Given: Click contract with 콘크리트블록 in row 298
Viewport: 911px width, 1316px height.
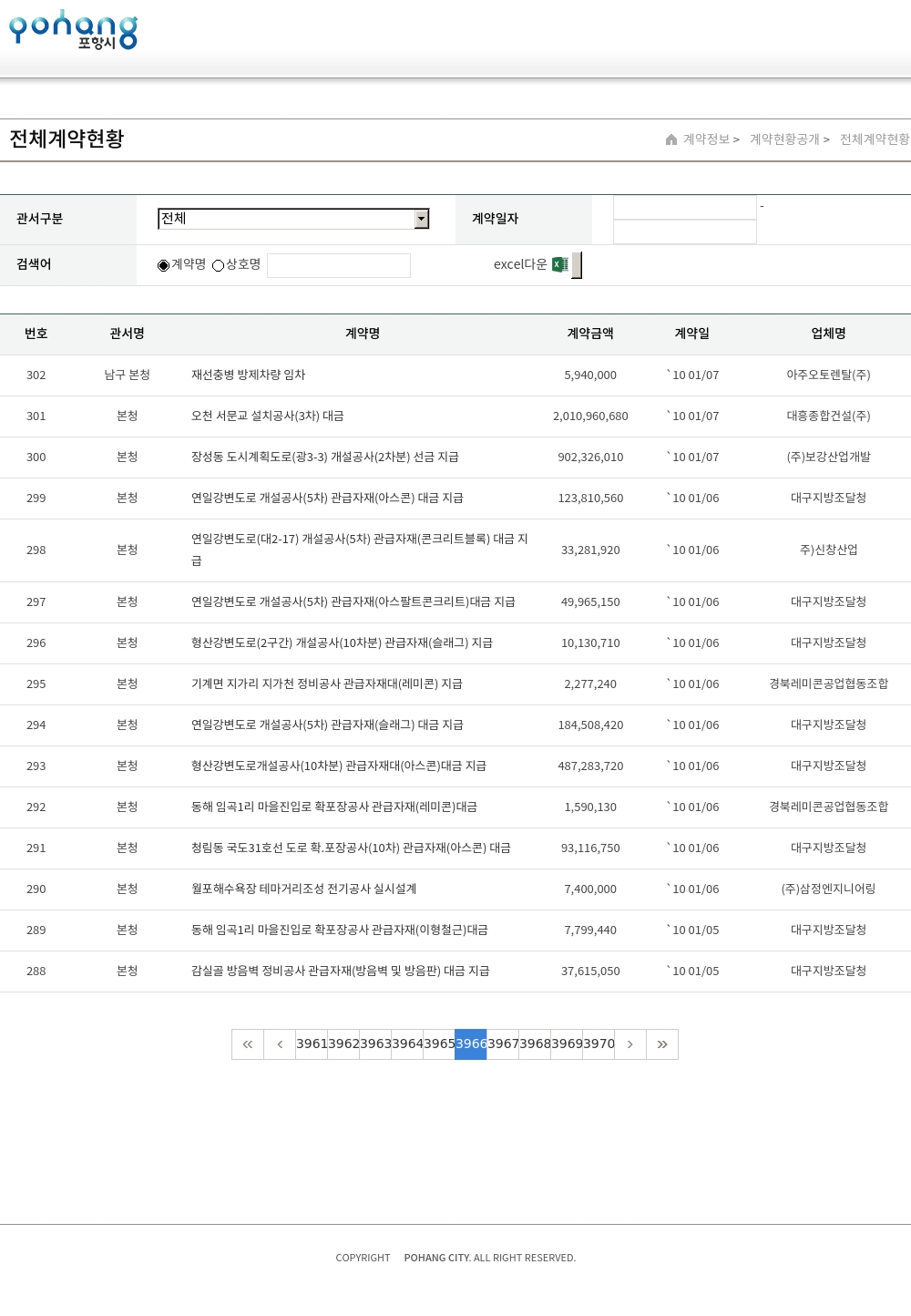Looking at the screenshot, I should 360,550.
